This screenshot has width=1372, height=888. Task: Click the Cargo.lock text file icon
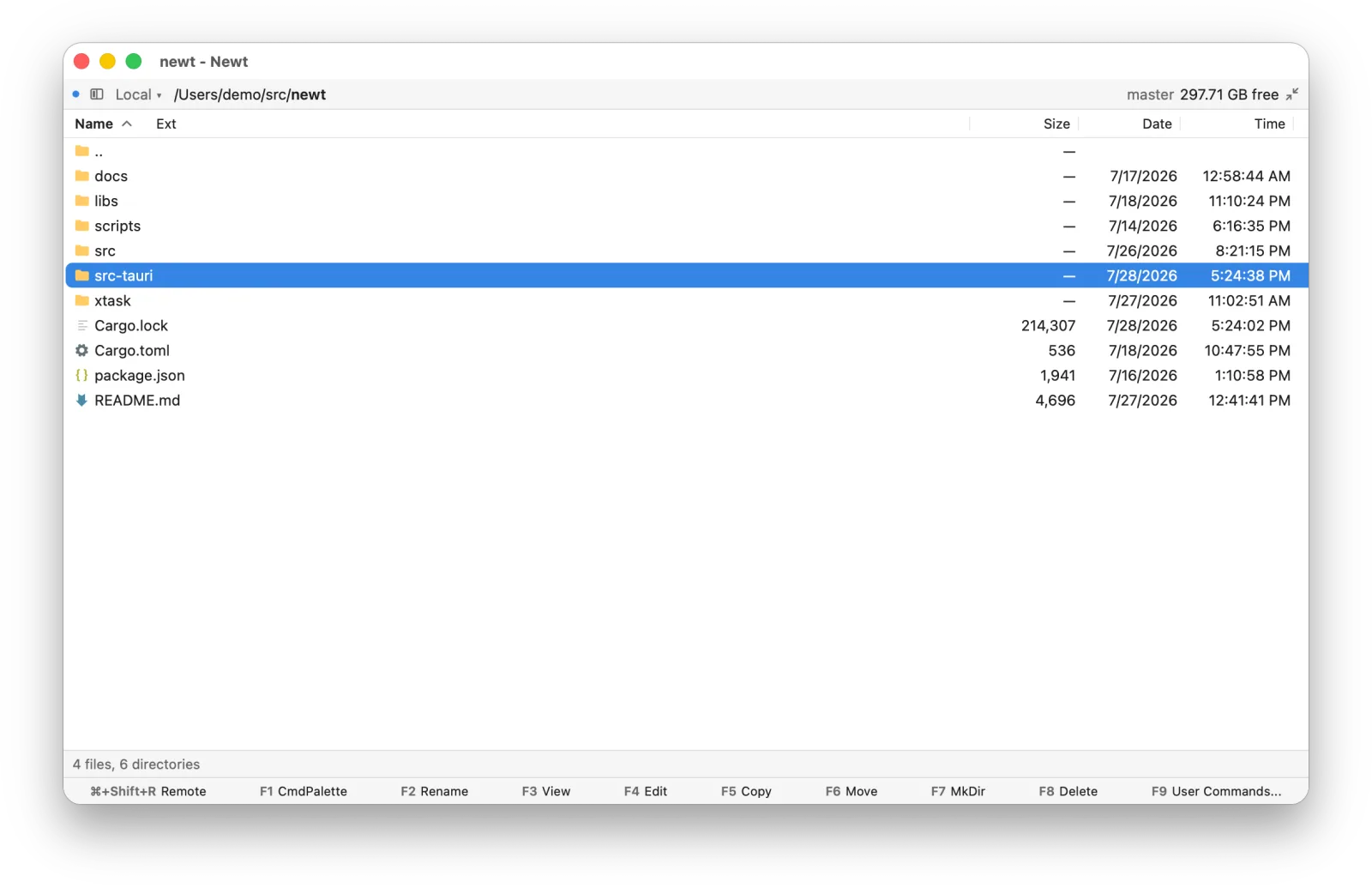[x=82, y=325]
